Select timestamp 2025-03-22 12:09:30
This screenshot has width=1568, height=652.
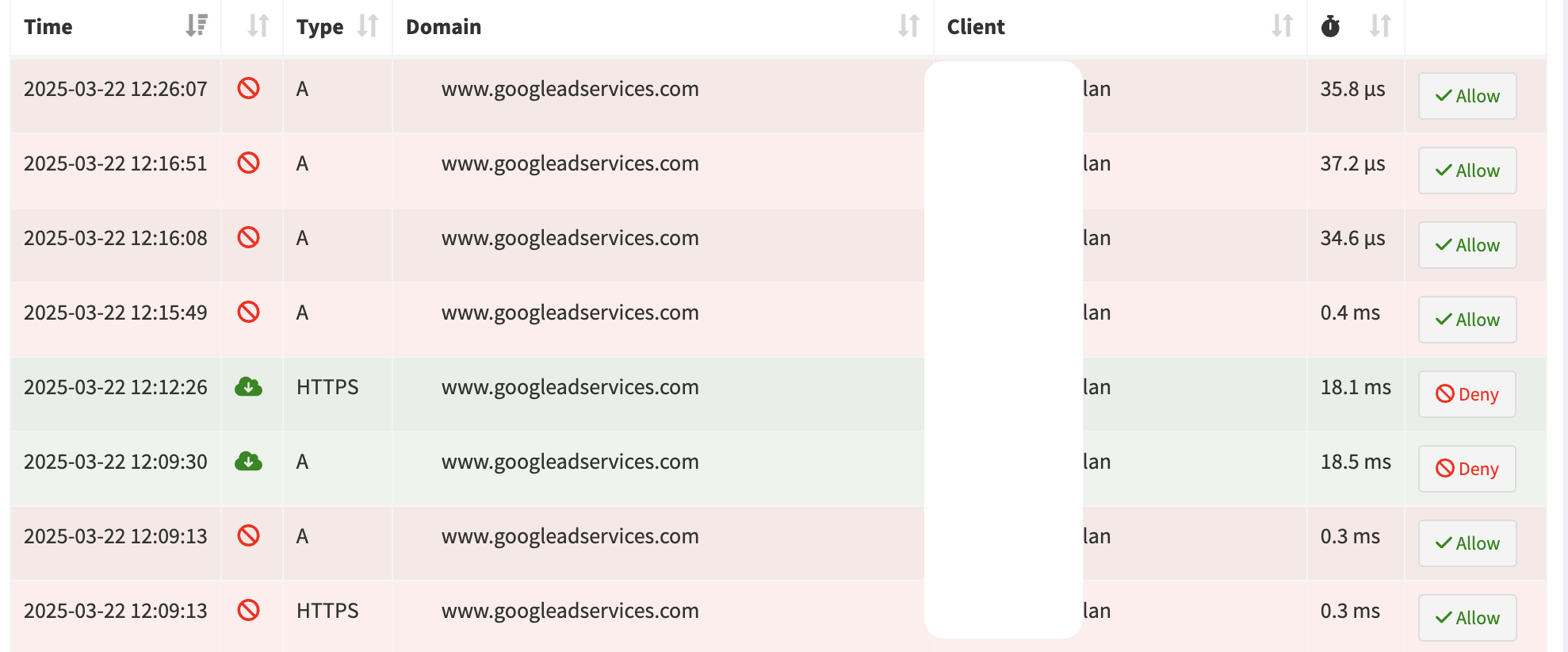116,462
